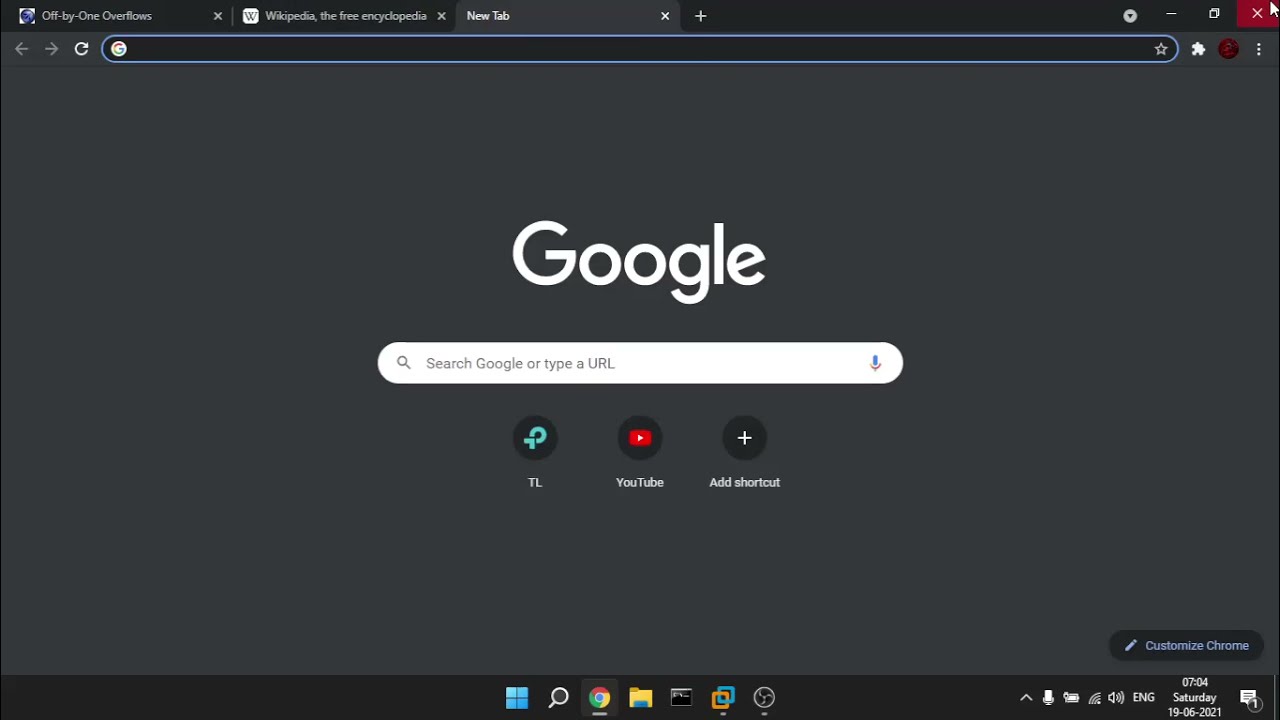This screenshot has width=1280, height=720.
Task: Open the Windows Start menu
Action: (517, 698)
